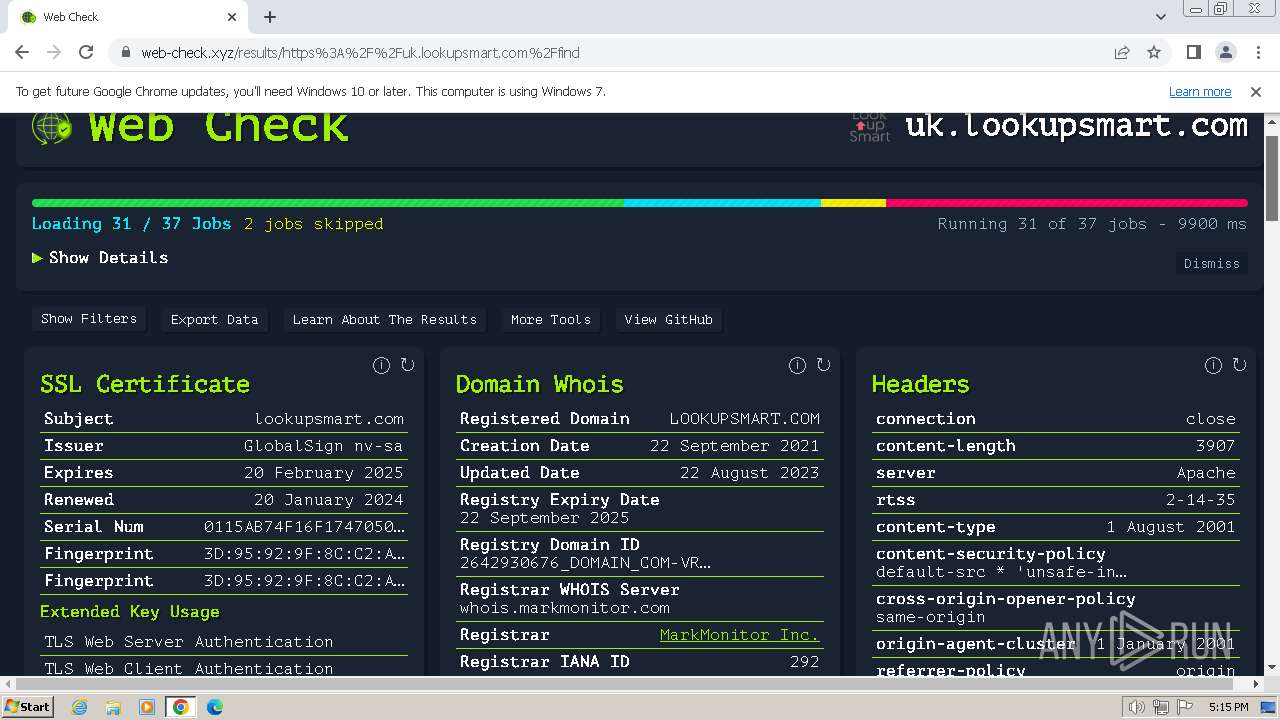
Task: Open MarkMonitor Inc. registrar link
Action: coord(739,635)
